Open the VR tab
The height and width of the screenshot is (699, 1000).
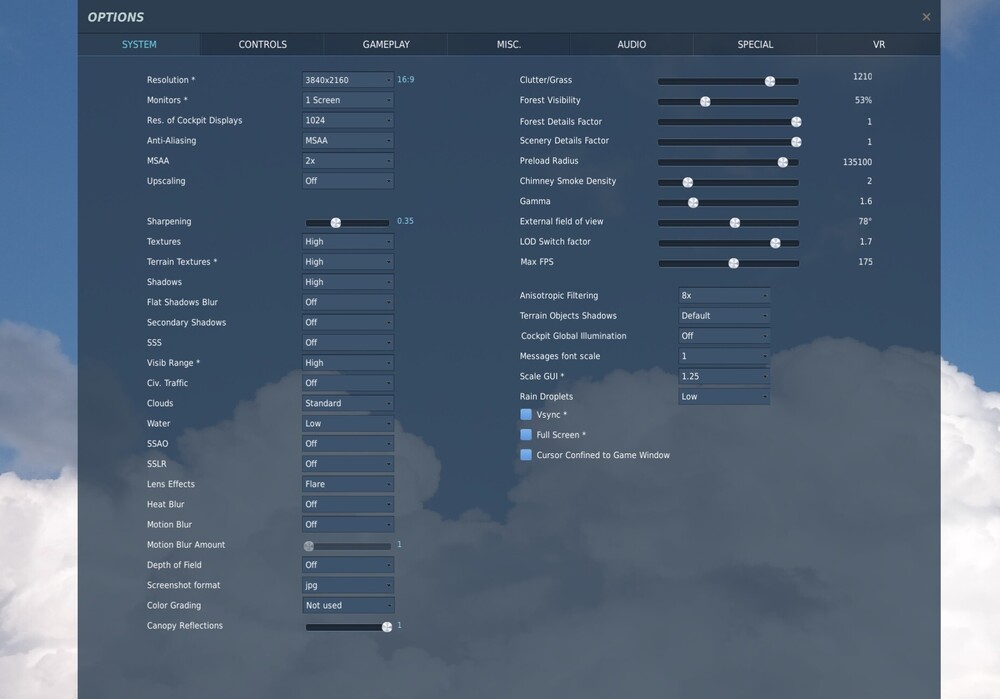(x=879, y=45)
